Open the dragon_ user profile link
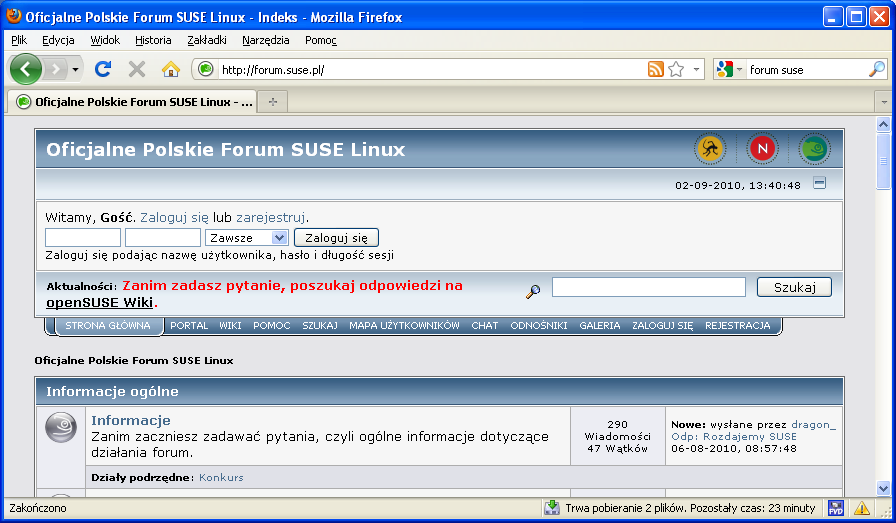Image resolution: width=896 pixels, height=523 pixels. (x=813, y=425)
